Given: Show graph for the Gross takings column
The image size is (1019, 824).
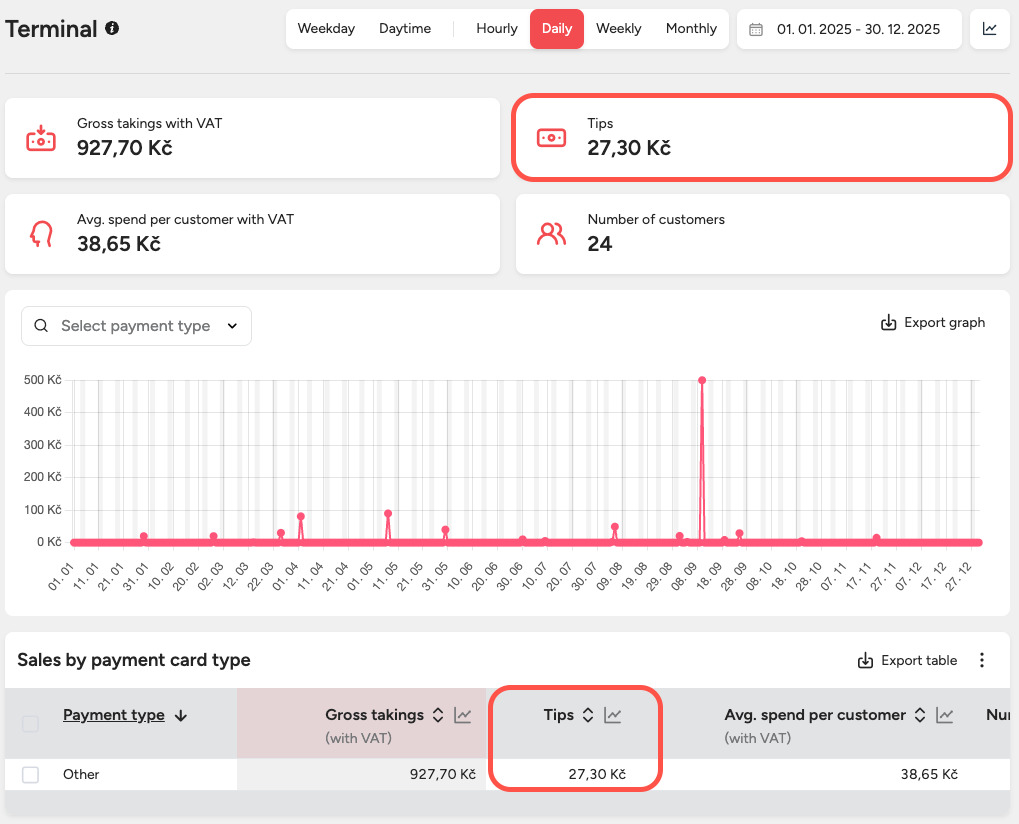Looking at the screenshot, I should pos(462,715).
